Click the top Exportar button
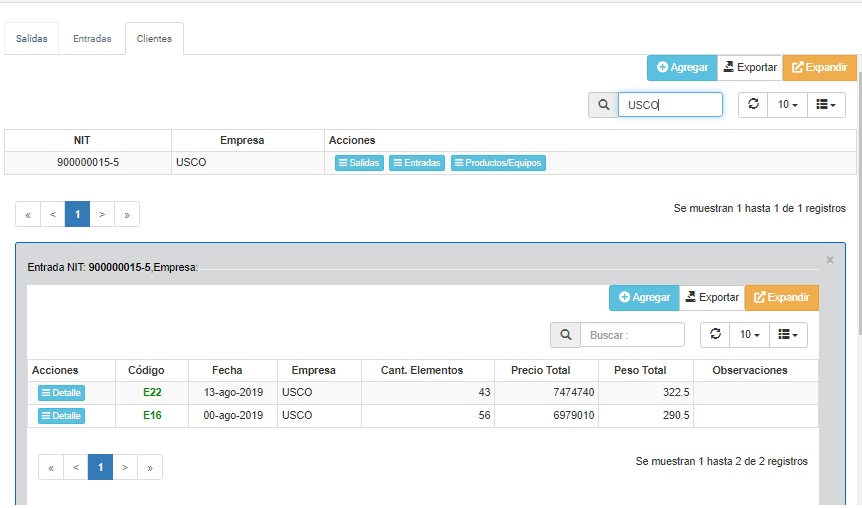The height and width of the screenshot is (508, 862). pos(750,67)
